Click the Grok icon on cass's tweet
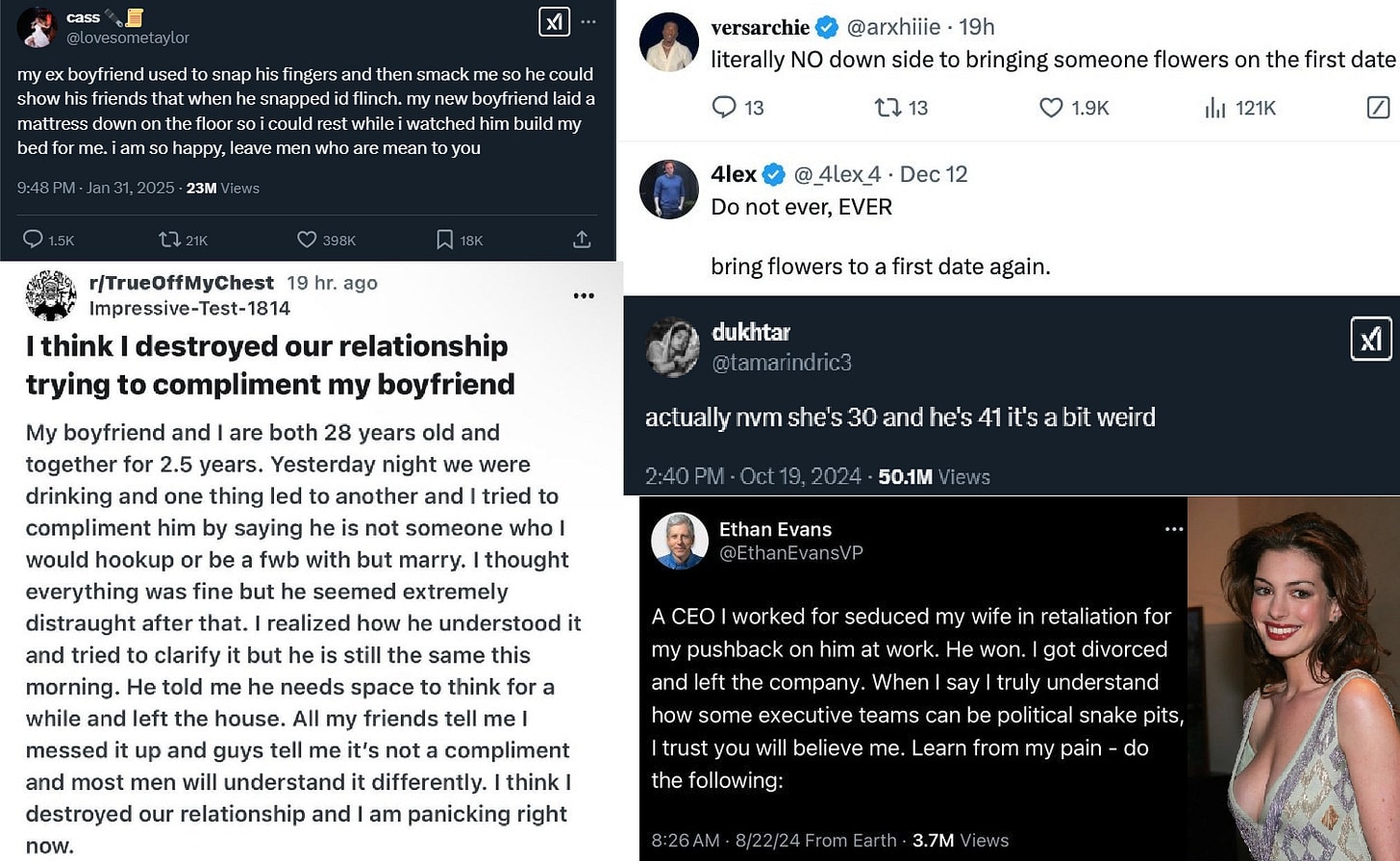 tap(555, 22)
